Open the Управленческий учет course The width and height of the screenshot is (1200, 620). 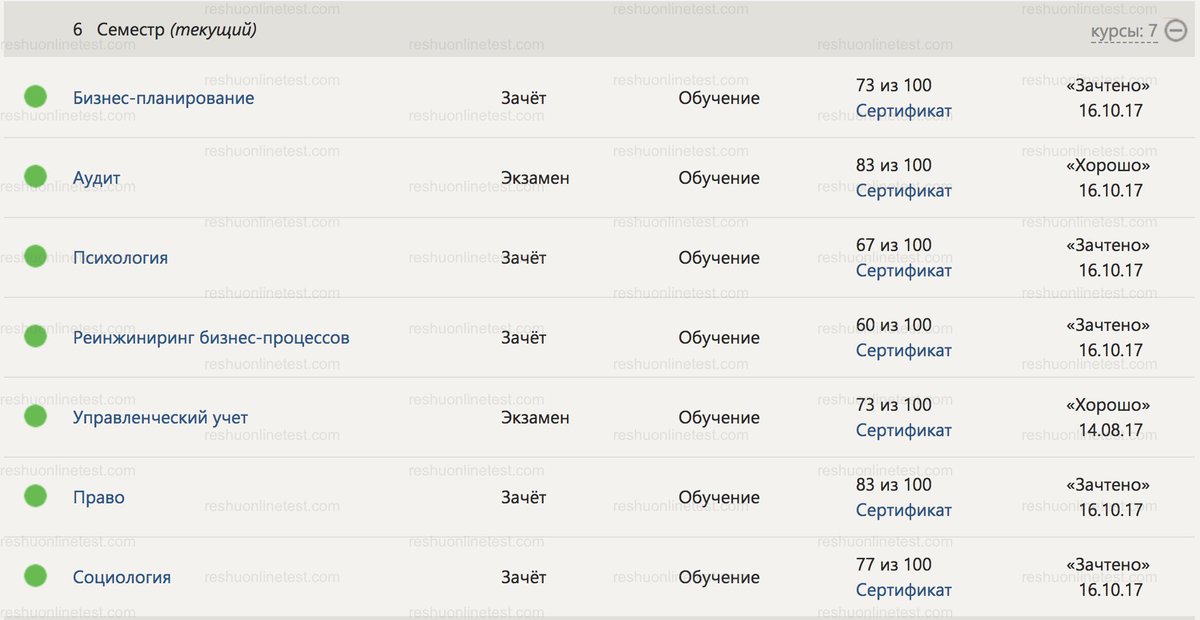tap(159, 417)
